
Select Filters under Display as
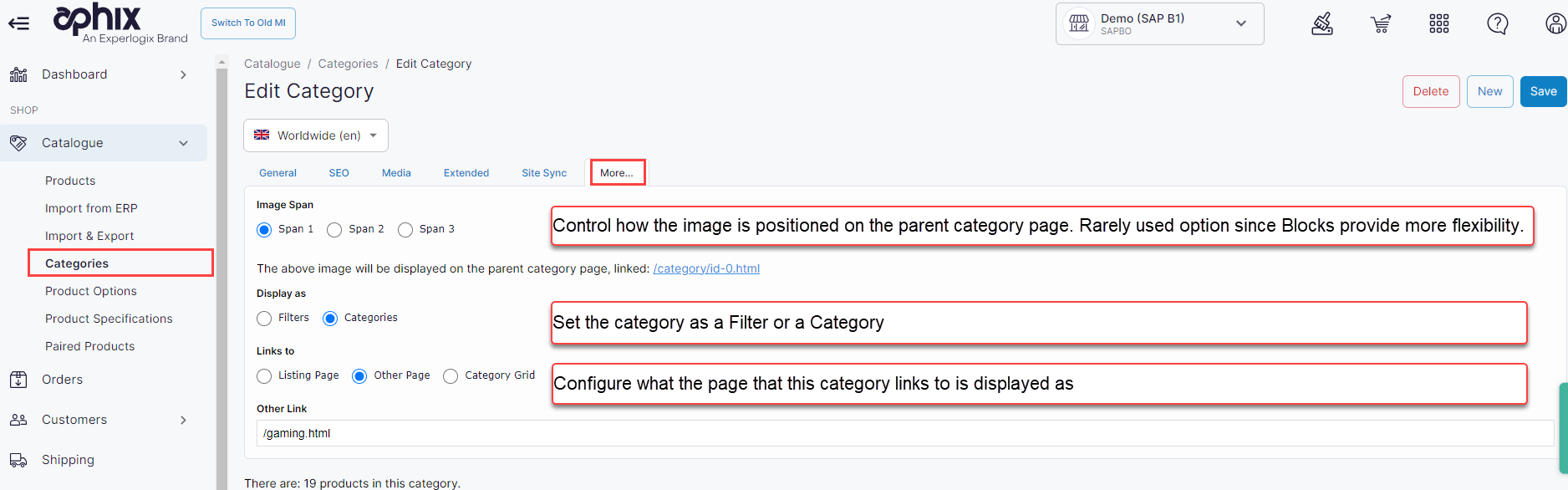point(264,319)
